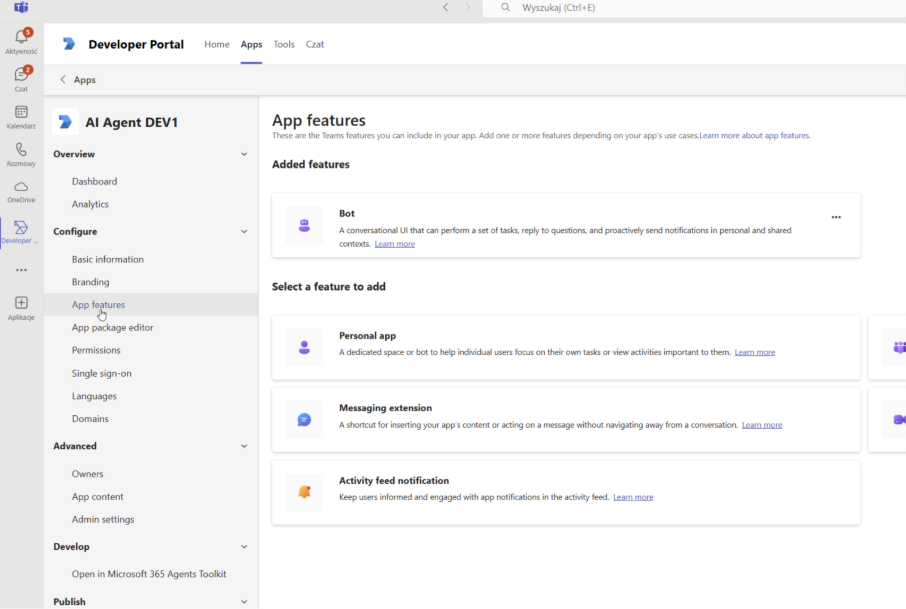Collapse the Overview section
This screenshot has height=609, width=906.
pyautogui.click(x=244, y=154)
